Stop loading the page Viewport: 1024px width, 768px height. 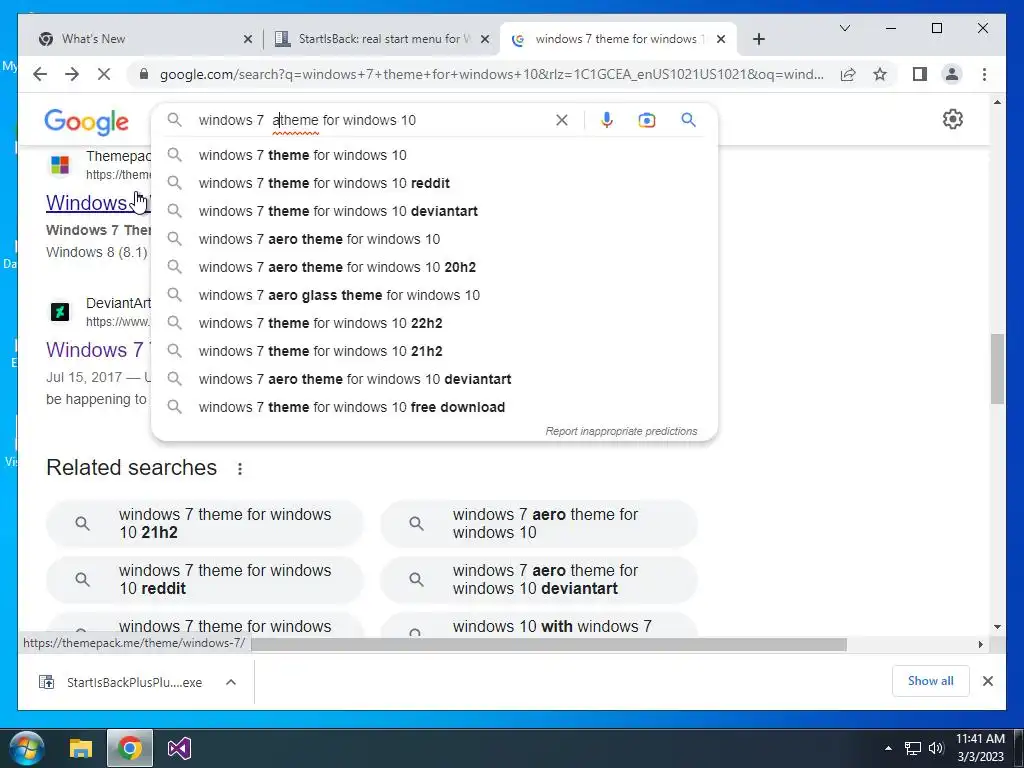(104, 74)
